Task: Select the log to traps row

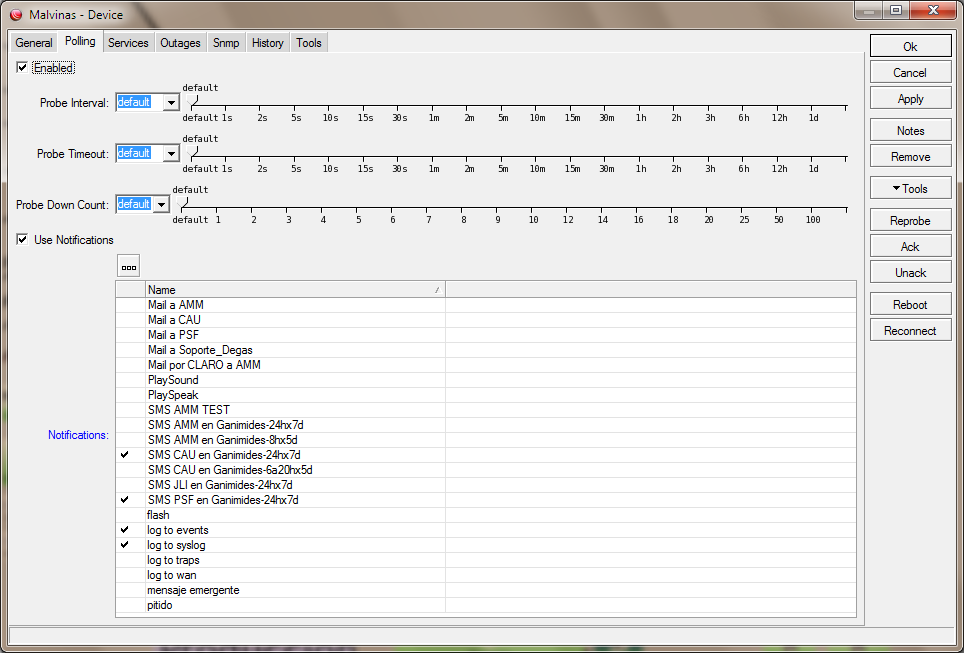Action: (x=486, y=560)
